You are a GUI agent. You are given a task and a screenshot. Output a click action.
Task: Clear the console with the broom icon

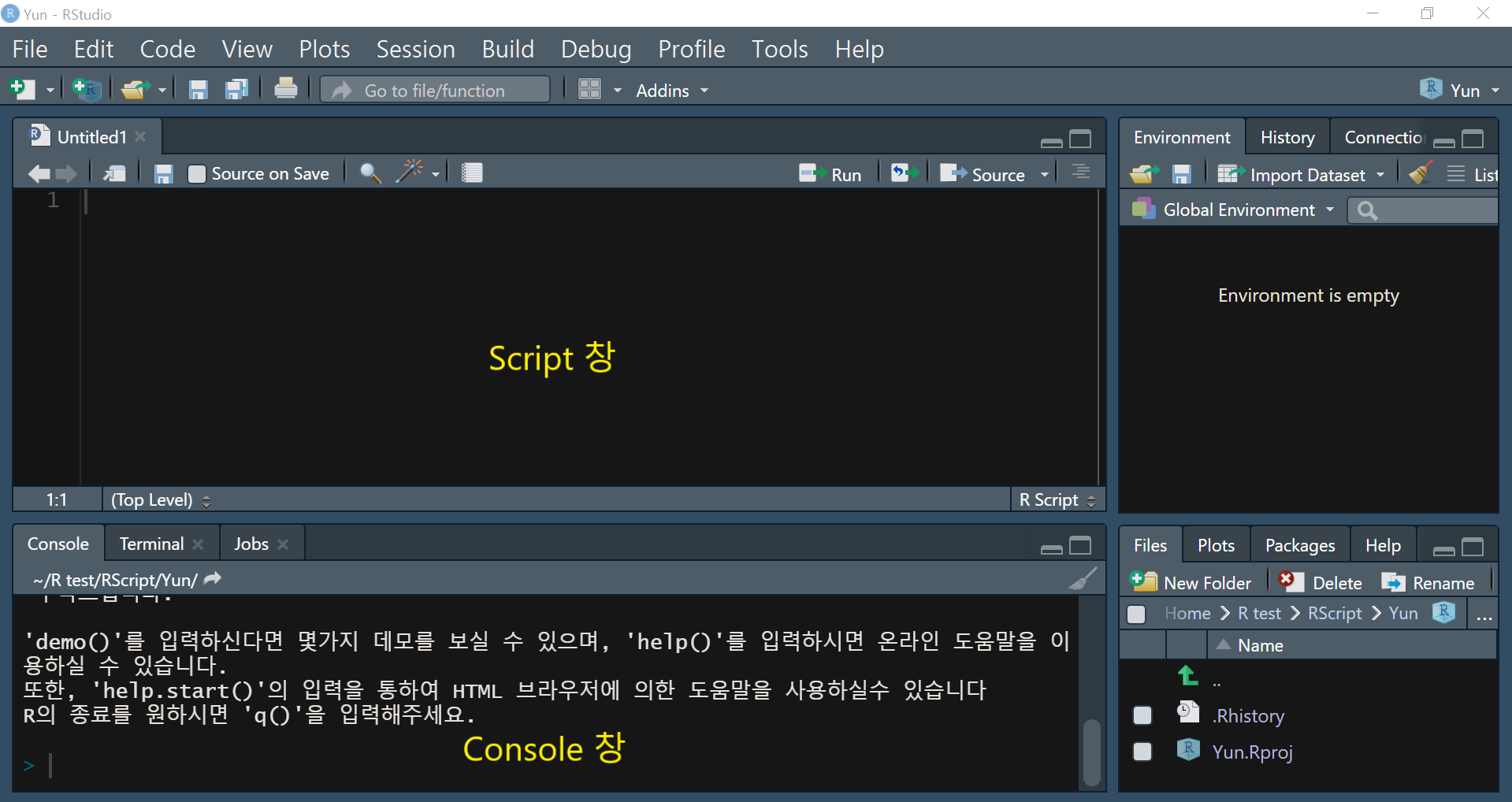(1083, 579)
